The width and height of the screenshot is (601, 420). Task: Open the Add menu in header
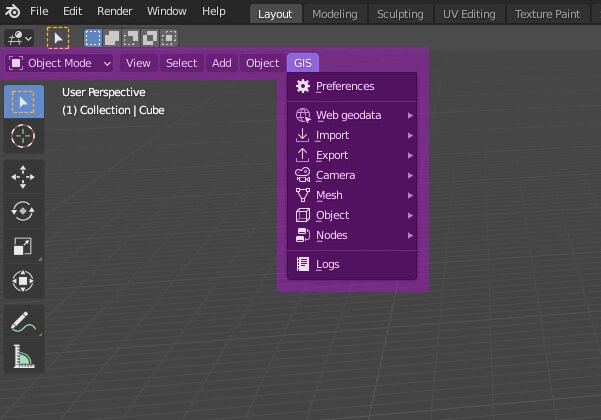[221, 63]
